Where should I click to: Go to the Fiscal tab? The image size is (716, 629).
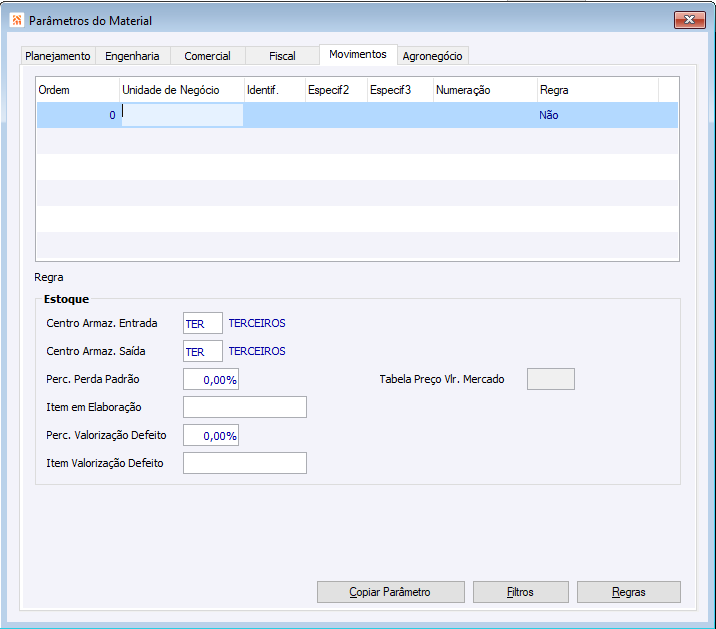282,56
